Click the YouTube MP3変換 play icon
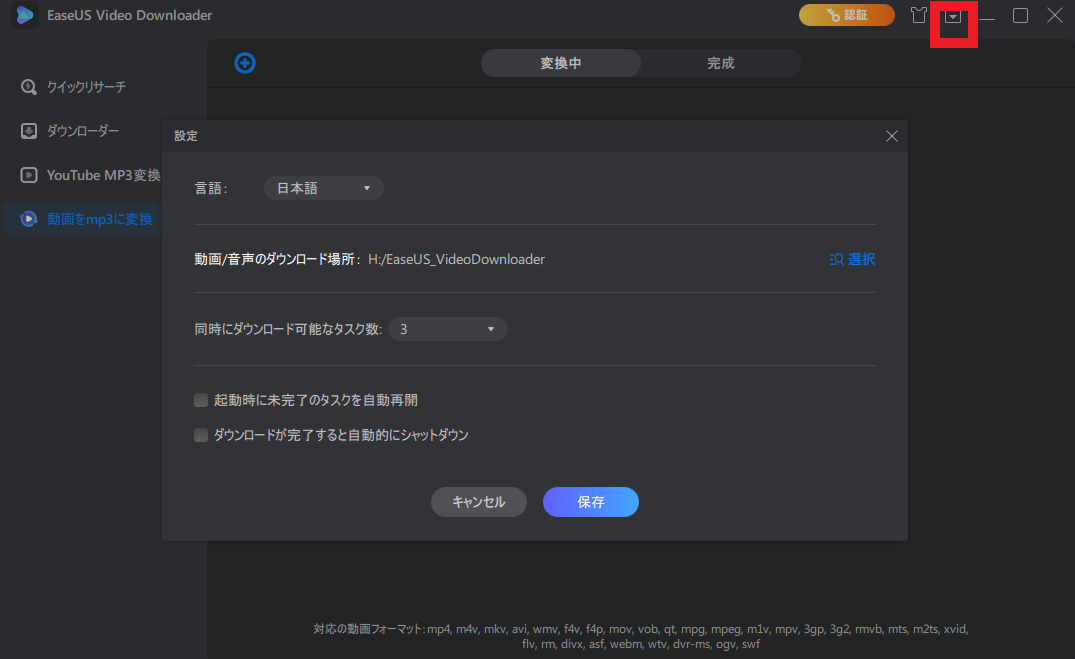Viewport: 1075px width, 659px height. coord(29,175)
